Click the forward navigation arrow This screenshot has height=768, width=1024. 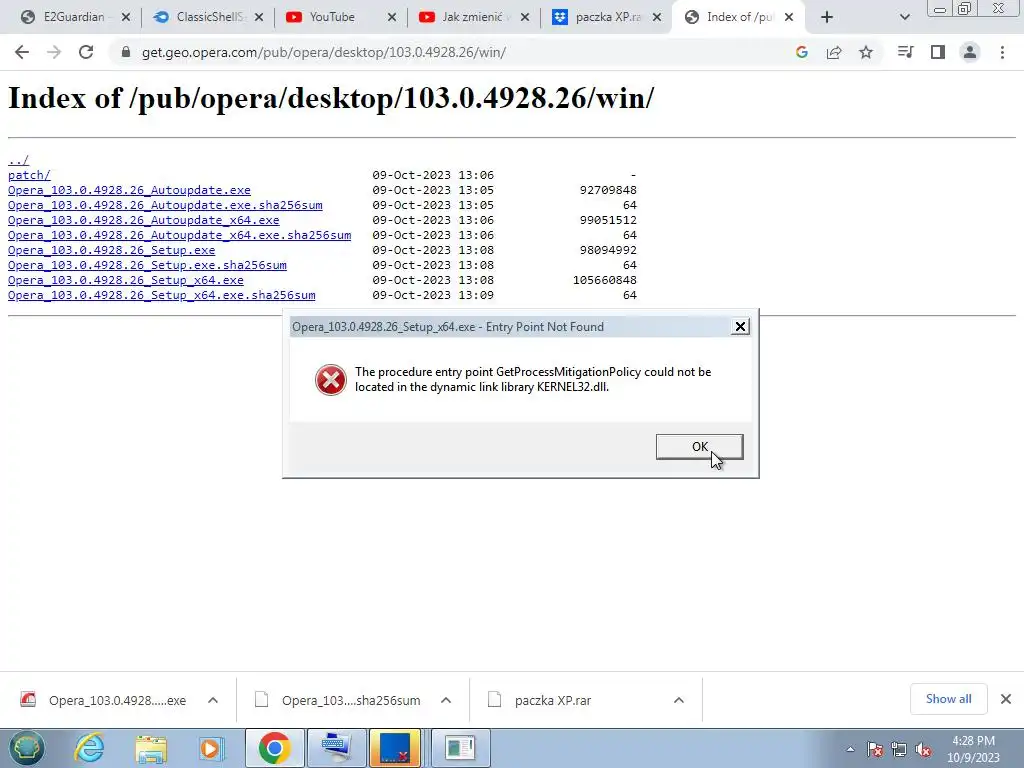point(54,52)
